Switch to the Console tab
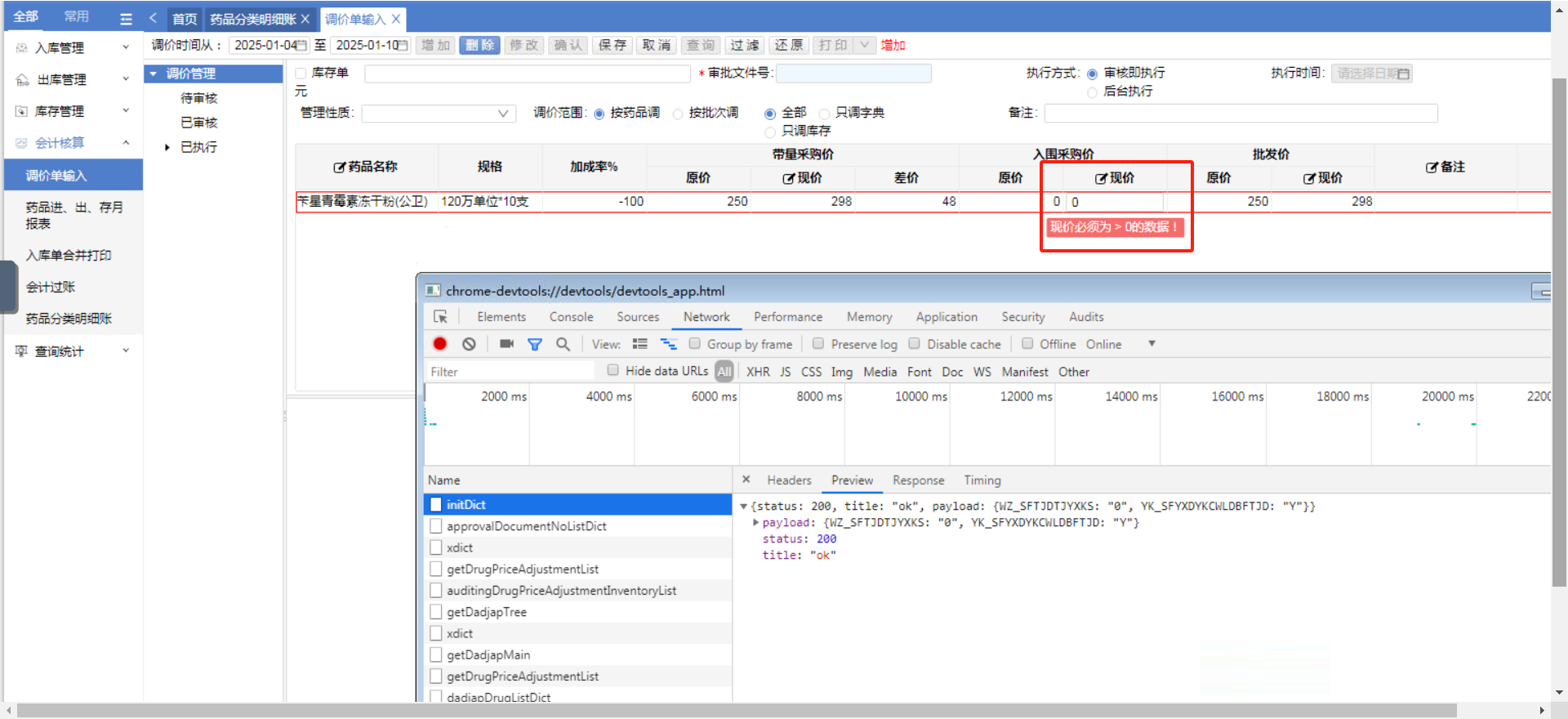Viewport: 1568px width, 719px height. click(571, 317)
